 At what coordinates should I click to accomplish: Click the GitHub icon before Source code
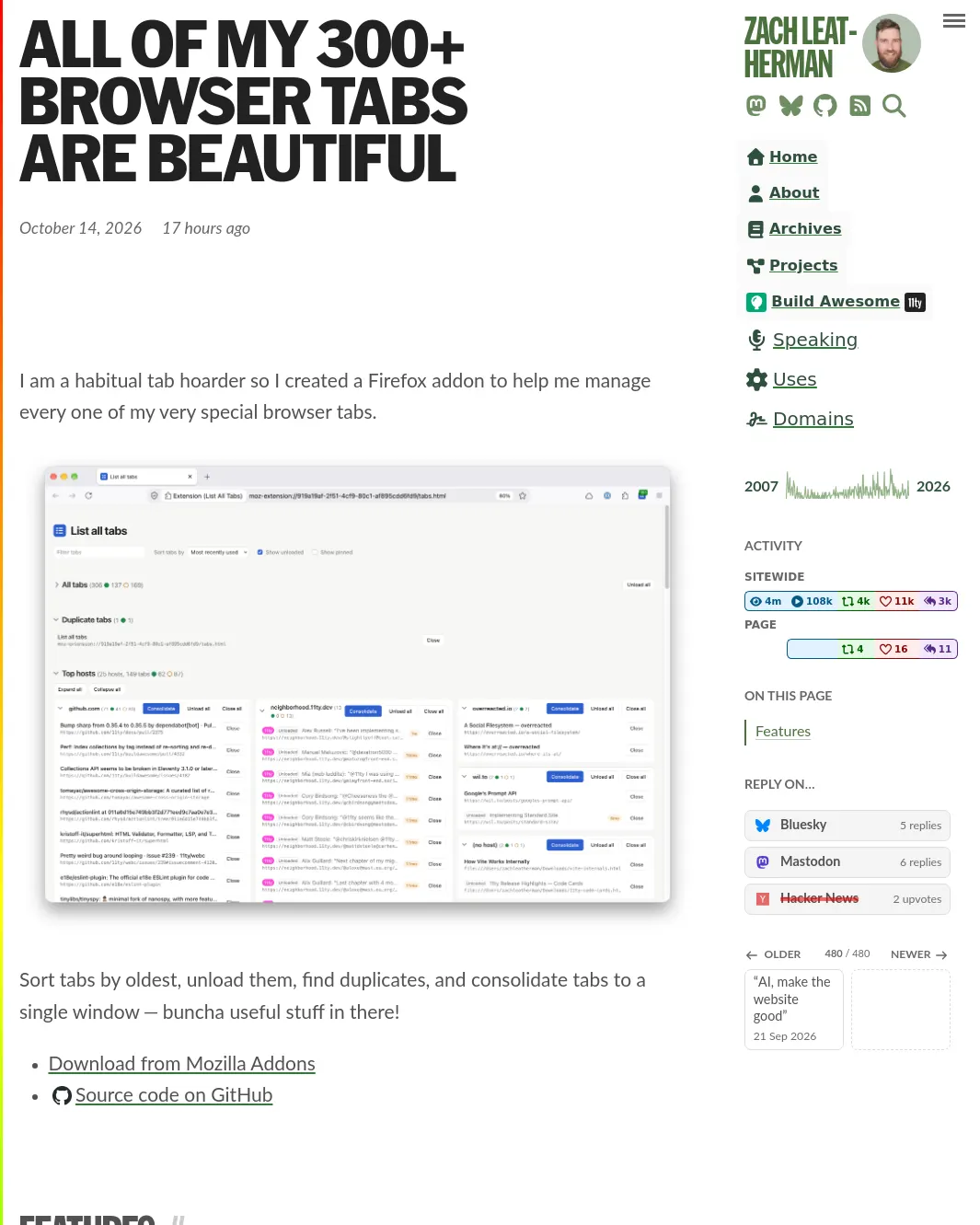(62, 1096)
